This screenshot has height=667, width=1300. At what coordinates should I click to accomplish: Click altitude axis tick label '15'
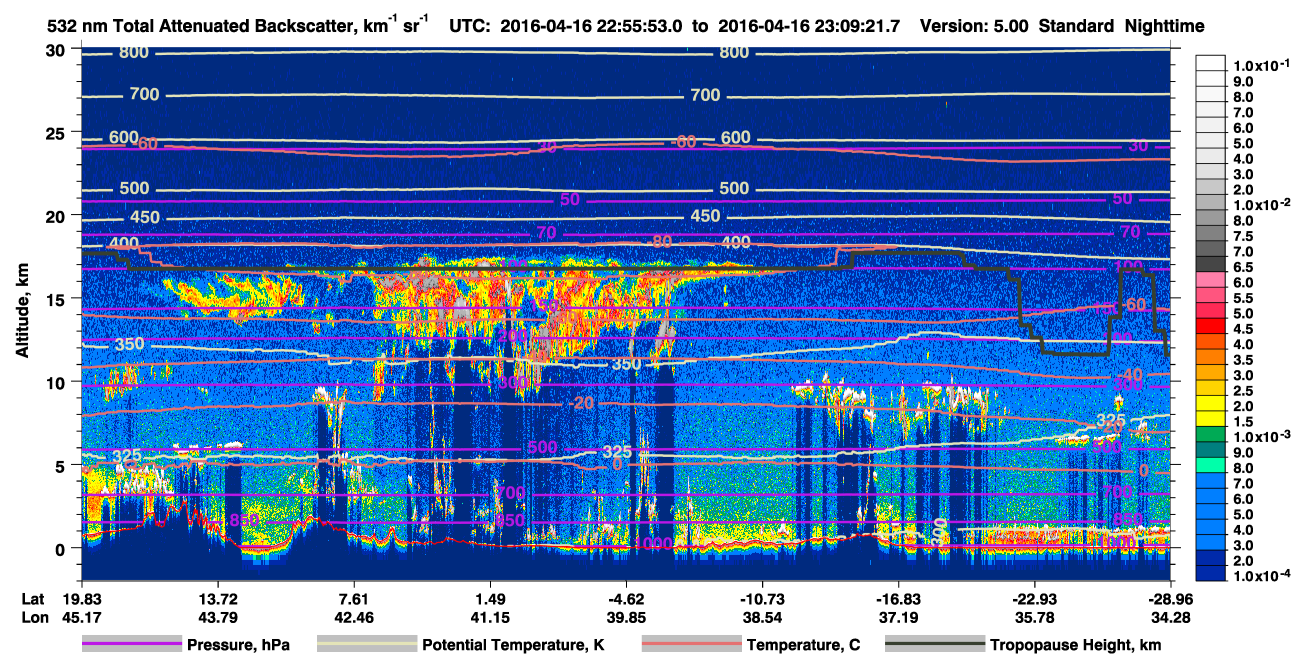pos(58,299)
